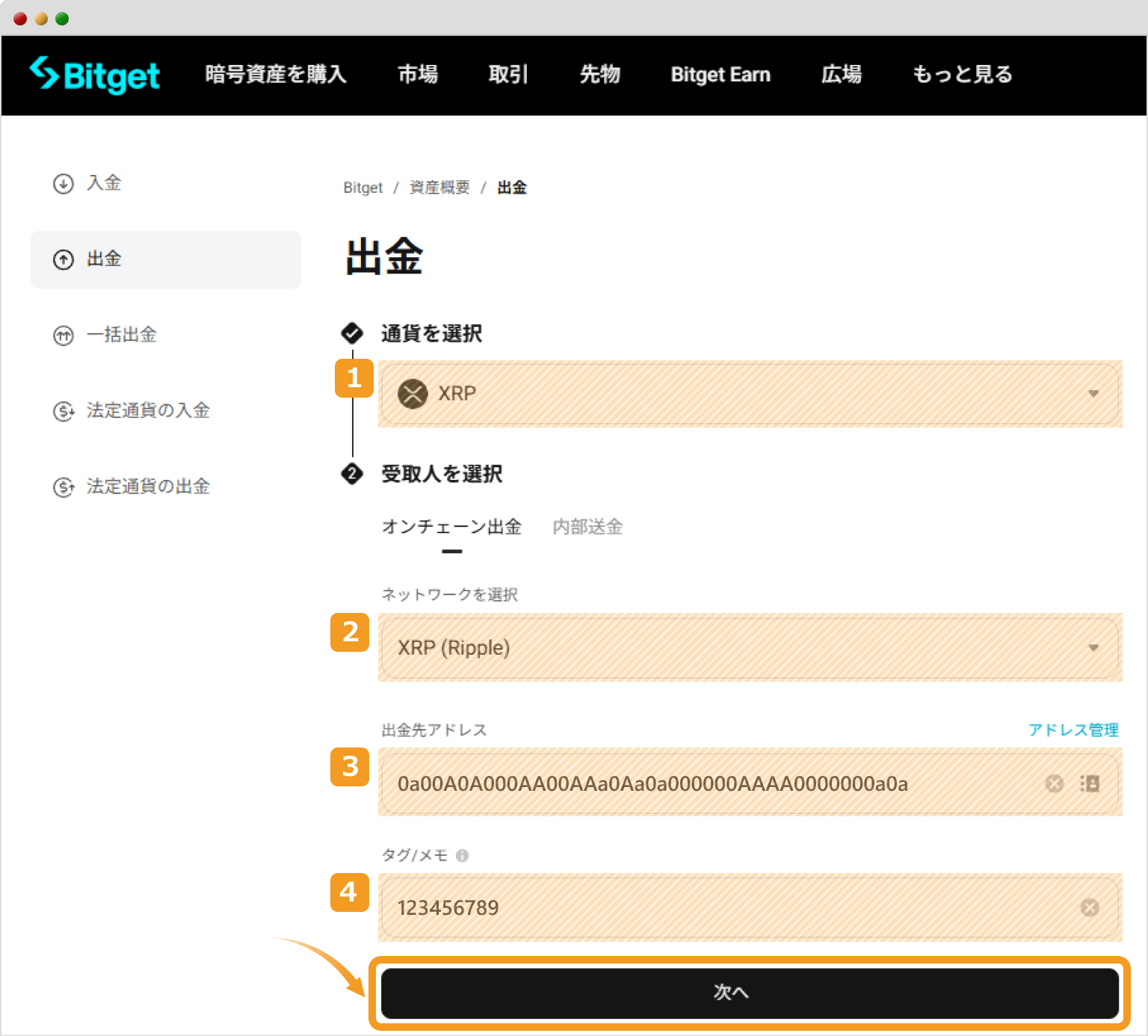
Task: Open the XRP currency dropdown
Action: [x=1093, y=394]
